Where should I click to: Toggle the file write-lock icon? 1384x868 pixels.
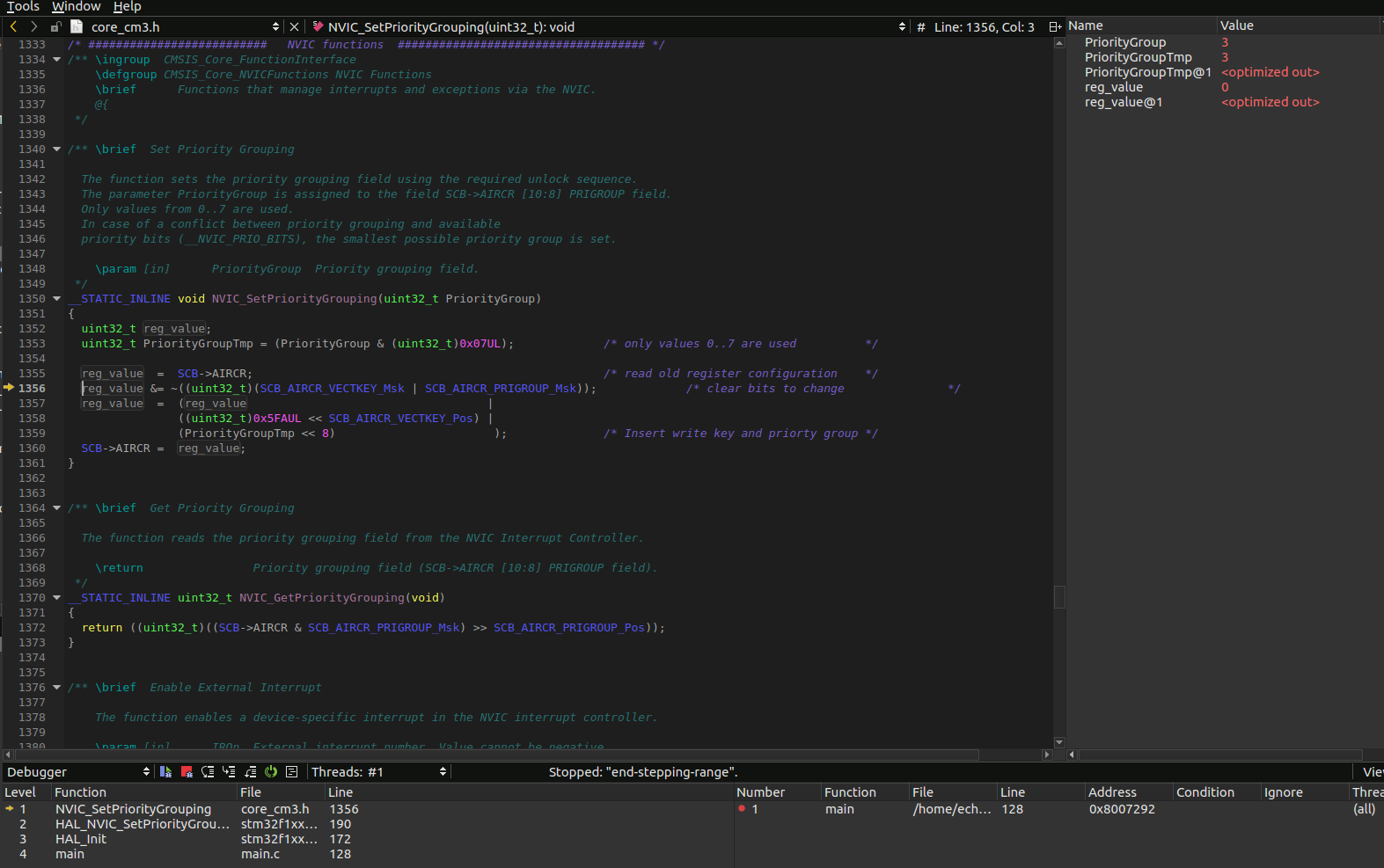pyautogui.click(x=55, y=27)
